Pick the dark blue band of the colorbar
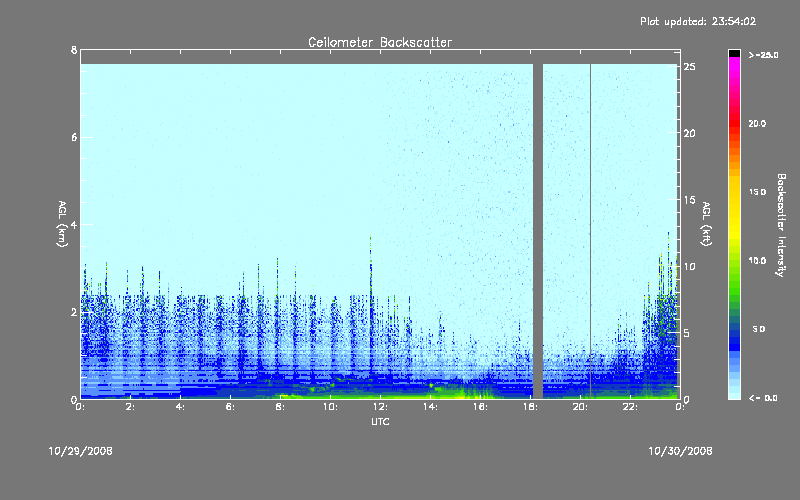 point(734,339)
